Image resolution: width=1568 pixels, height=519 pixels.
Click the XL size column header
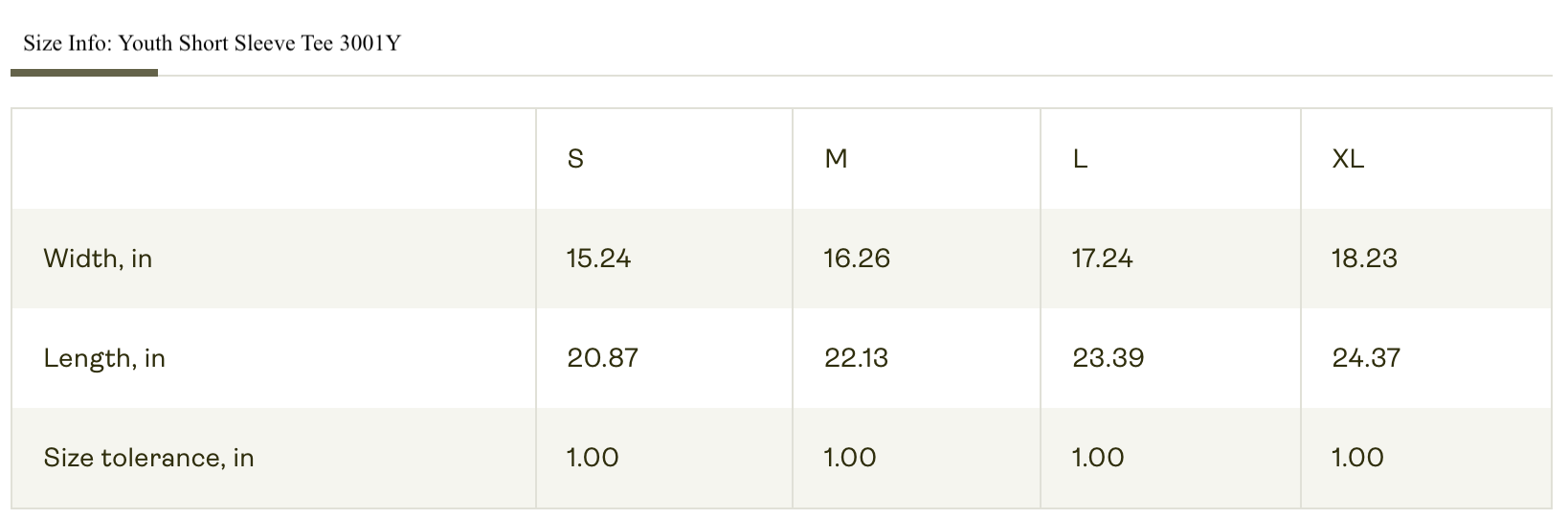(x=1348, y=159)
